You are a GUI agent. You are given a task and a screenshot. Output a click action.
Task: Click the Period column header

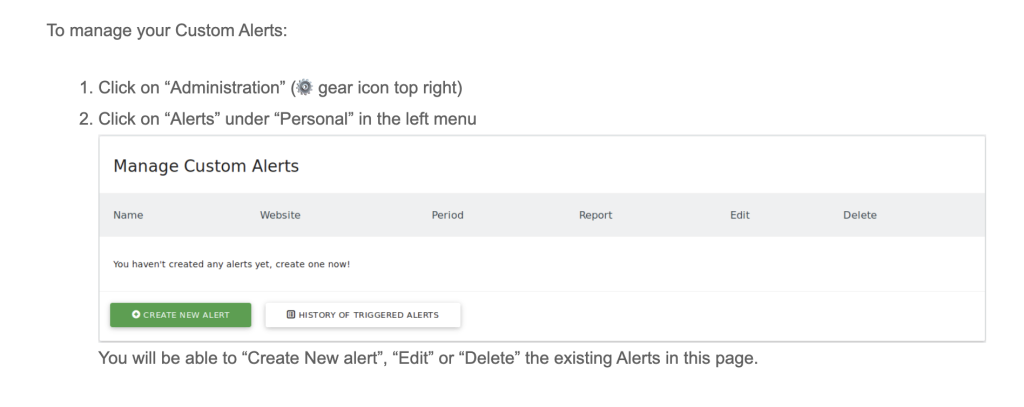click(x=447, y=215)
